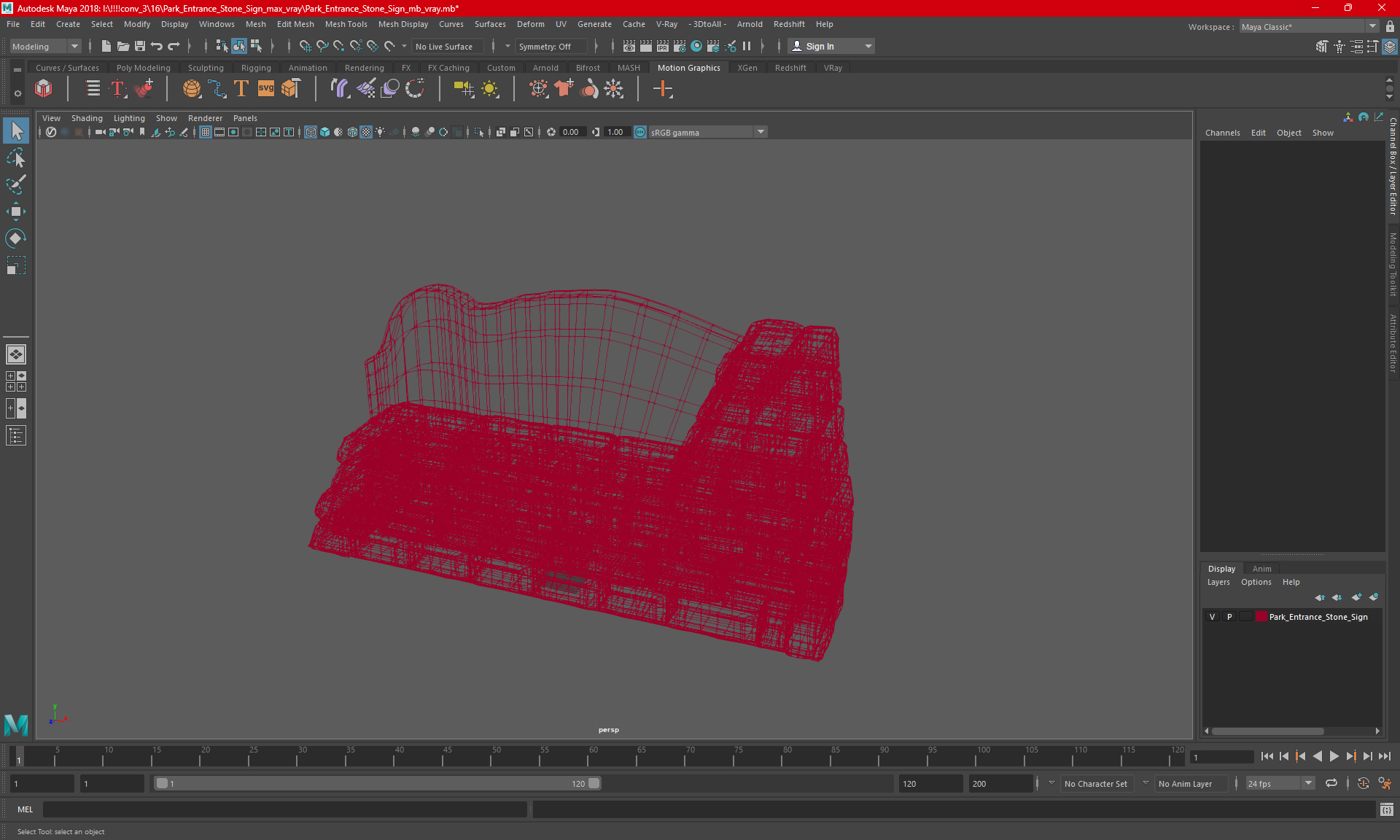
Task: Select the Rotate tool in toolbox
Action: 16,238
